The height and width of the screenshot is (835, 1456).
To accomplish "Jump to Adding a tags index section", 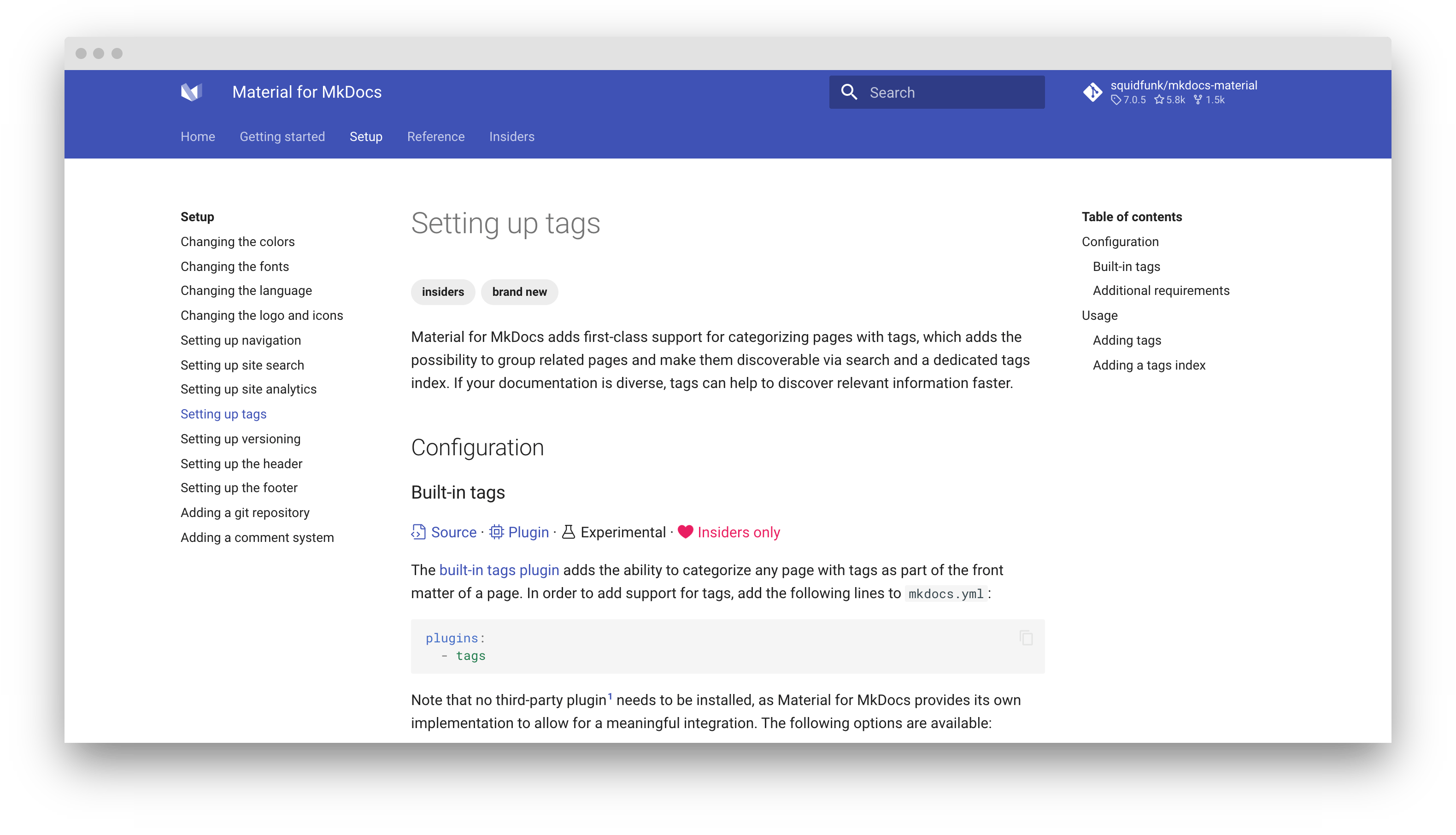I will [1149, 365].
